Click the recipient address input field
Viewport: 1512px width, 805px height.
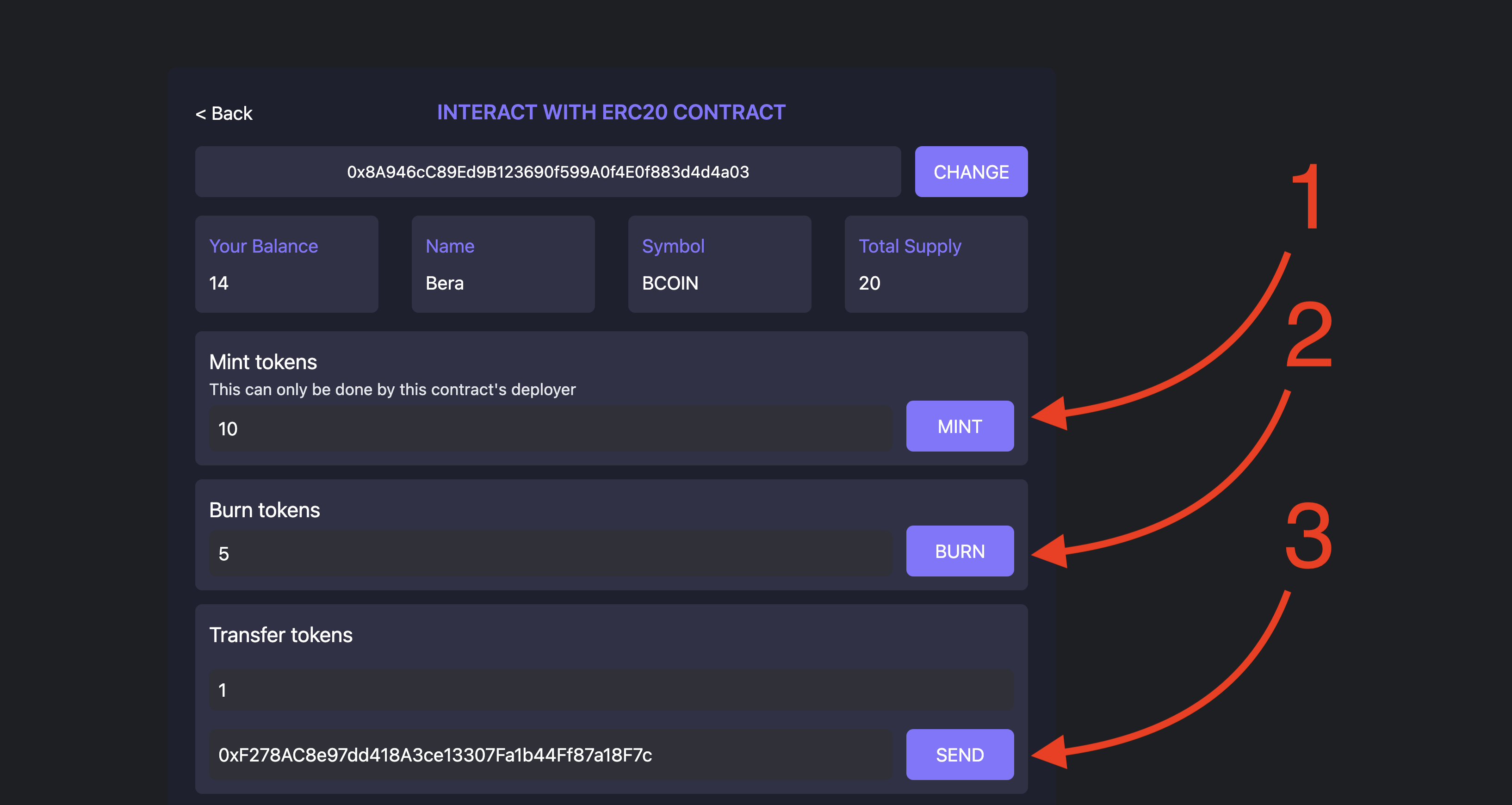550,755
